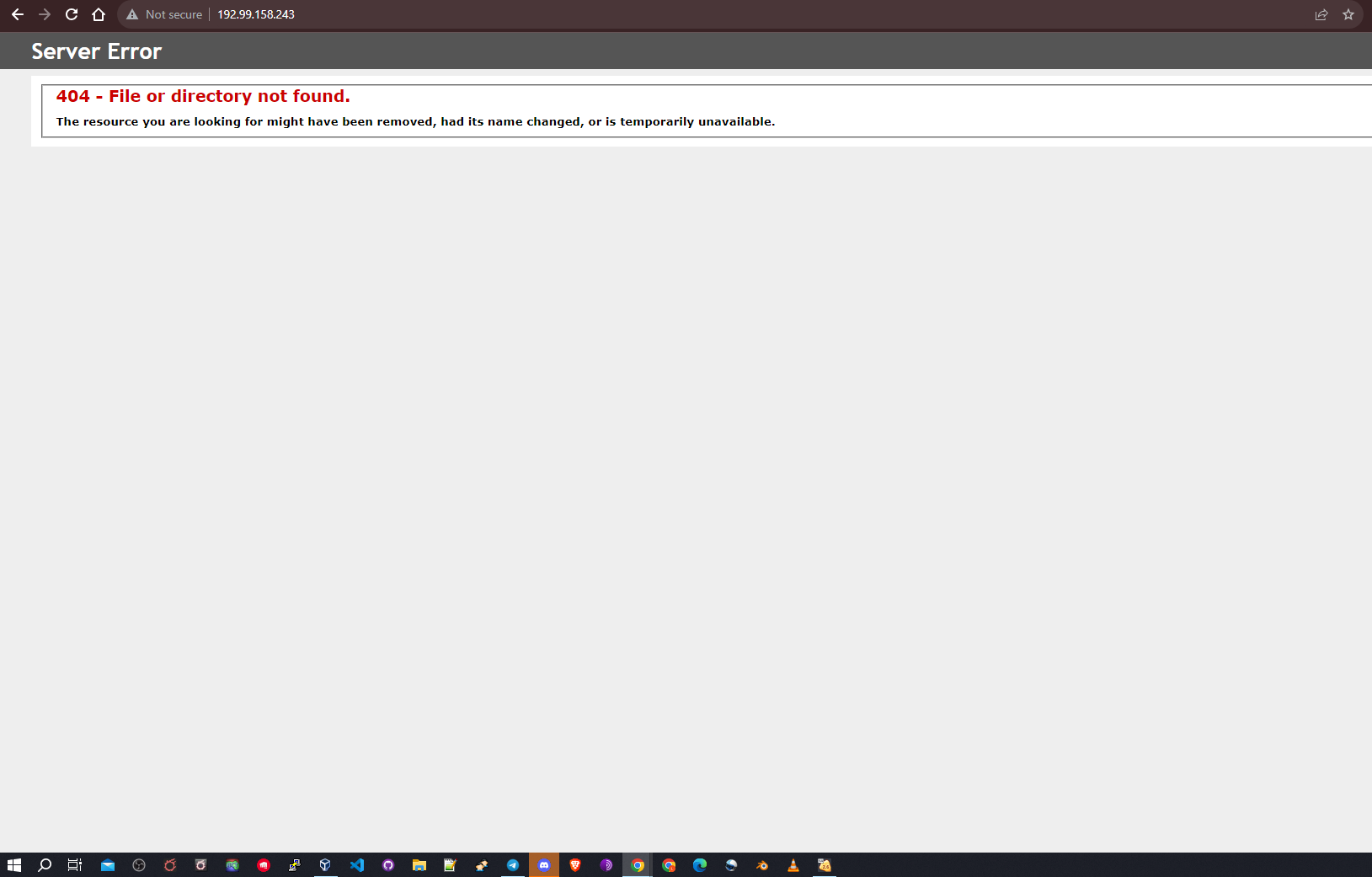Open Microsoft Edge from the taskbar

point(700,865)
